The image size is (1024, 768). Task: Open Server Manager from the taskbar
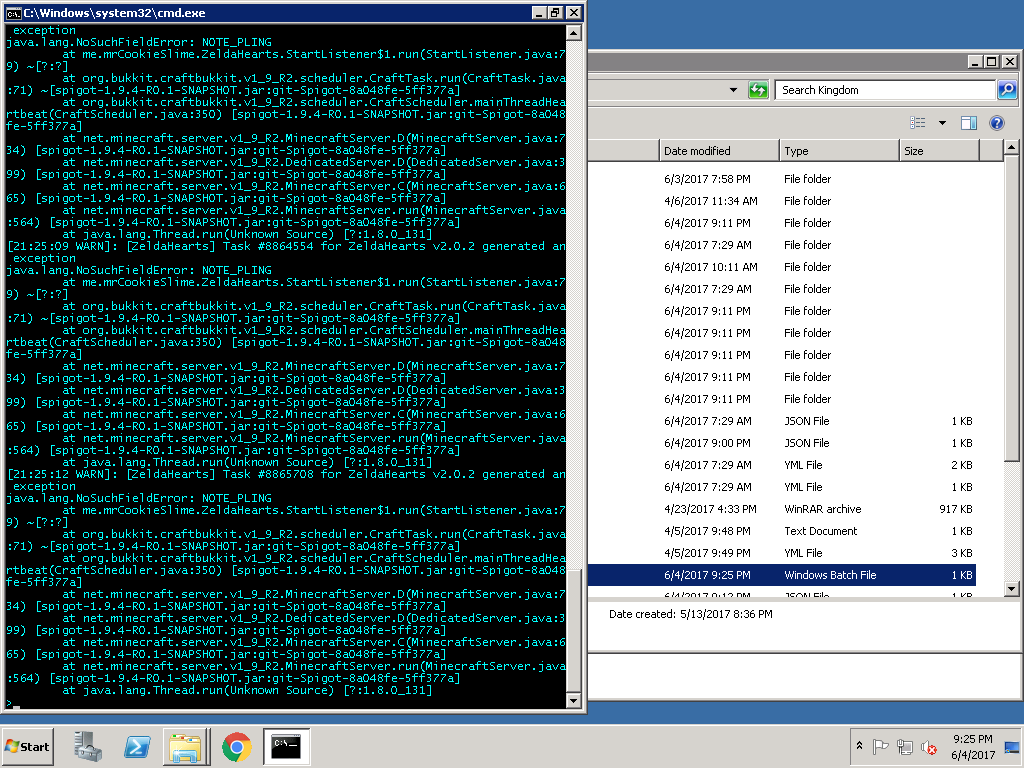tap(88, 746)
